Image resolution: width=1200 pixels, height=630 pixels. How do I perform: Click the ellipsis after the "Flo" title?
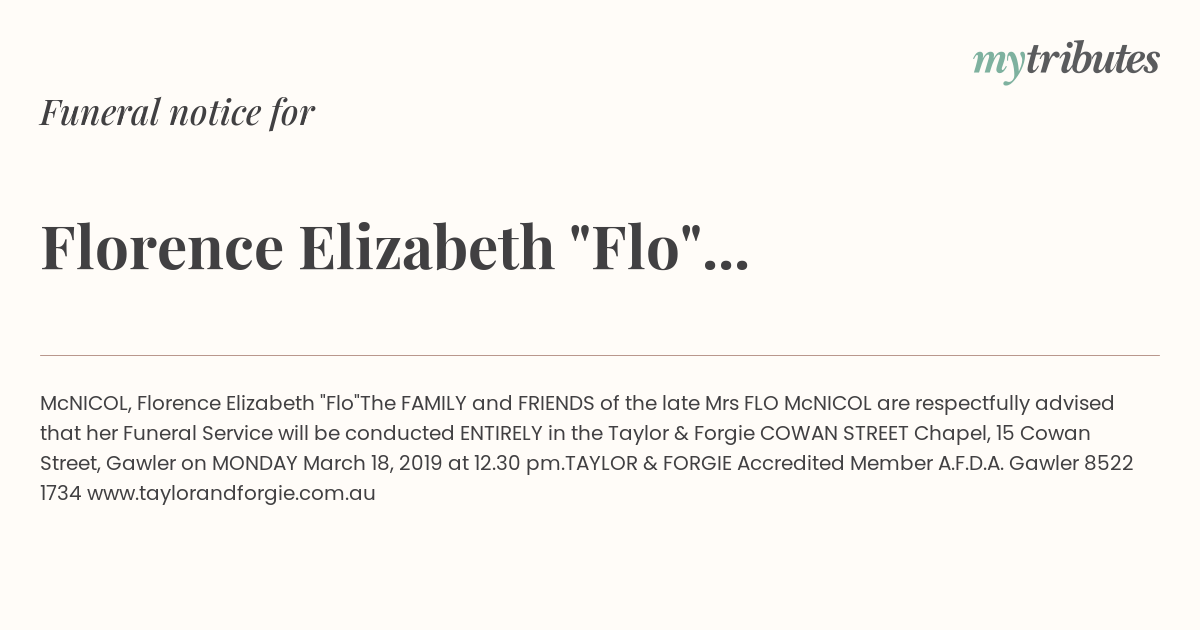[726, 265]
